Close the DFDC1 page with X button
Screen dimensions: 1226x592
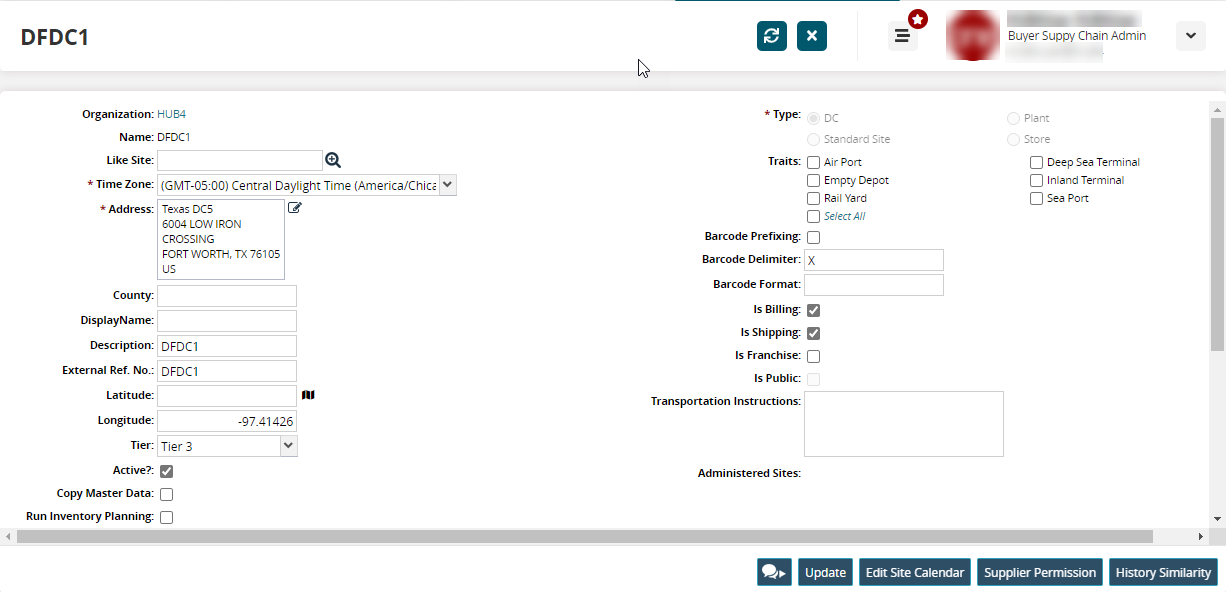pyautogui.click(x=811, y=36)
